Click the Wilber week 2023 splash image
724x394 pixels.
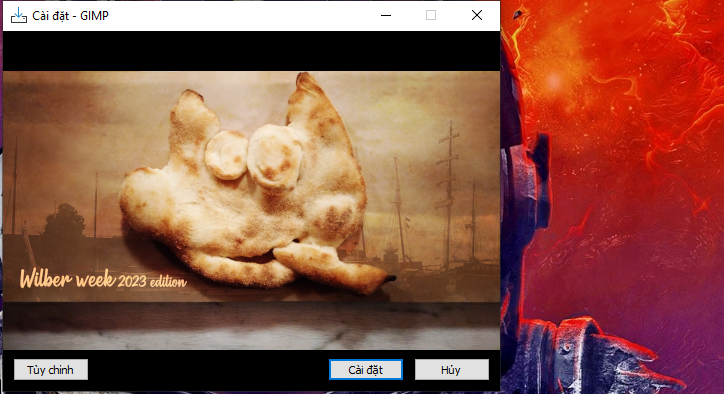[251, 210]
